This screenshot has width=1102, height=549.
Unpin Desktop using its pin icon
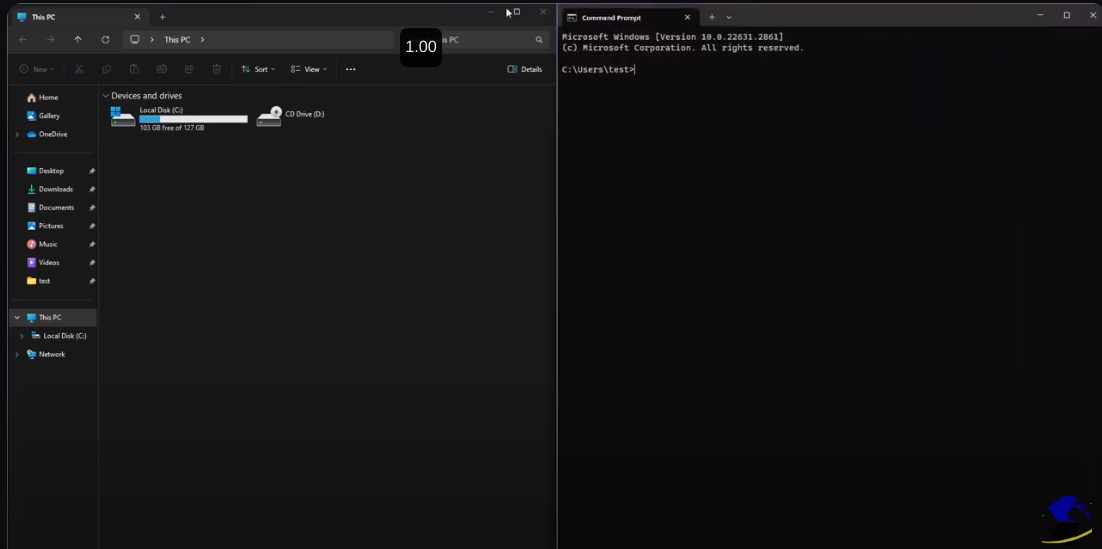[x=92, y=171]
